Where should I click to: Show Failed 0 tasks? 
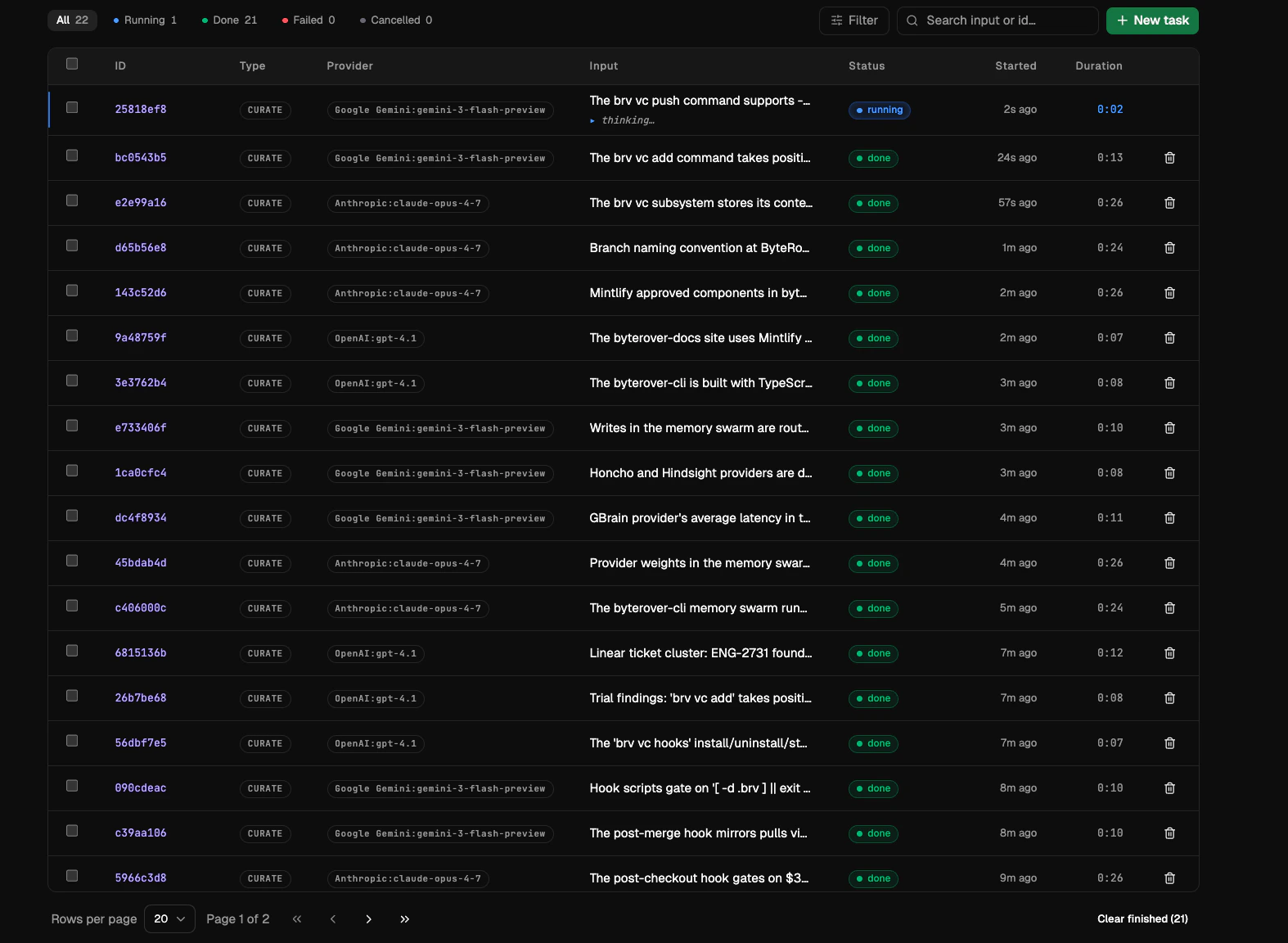click(308, 20)
